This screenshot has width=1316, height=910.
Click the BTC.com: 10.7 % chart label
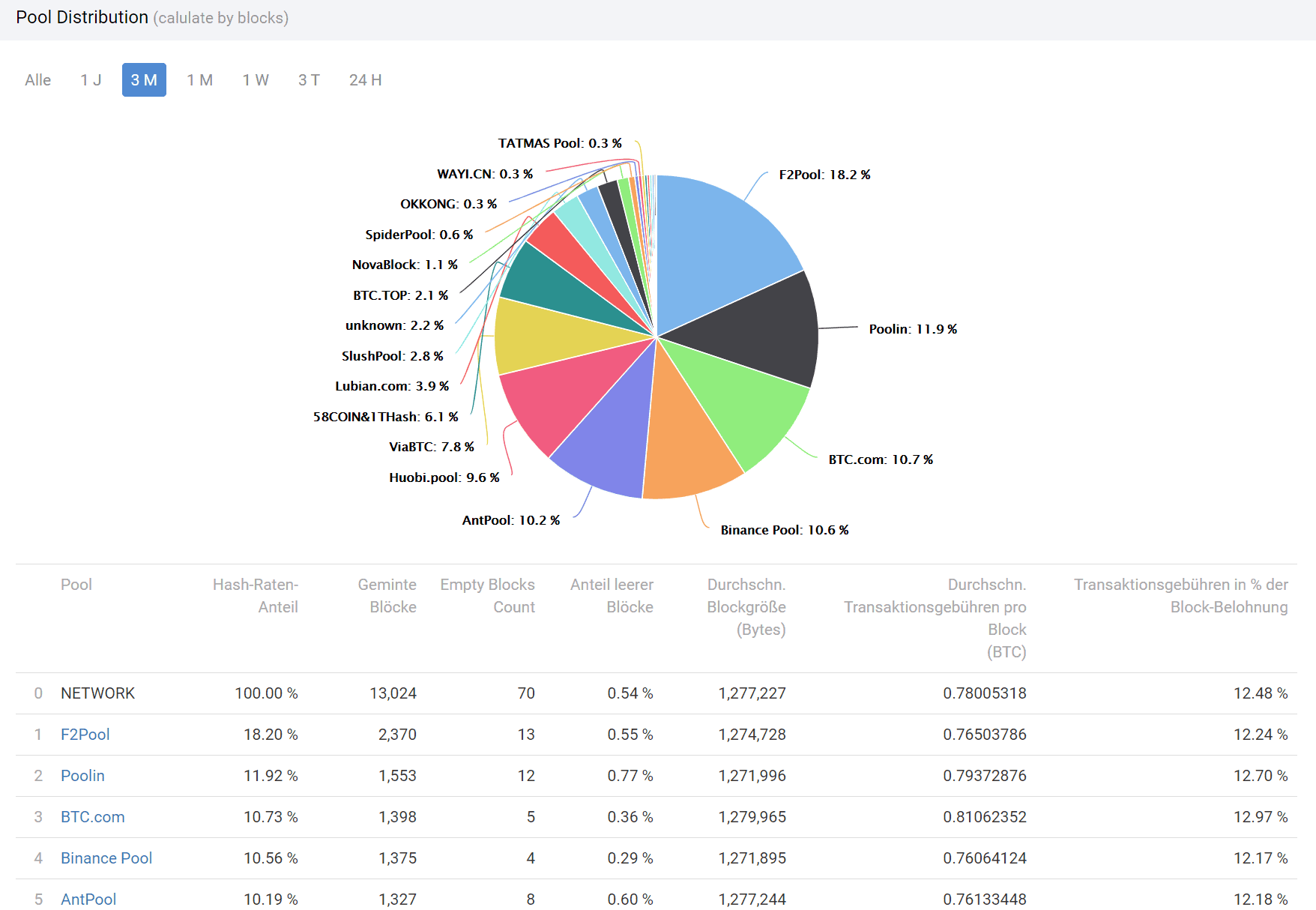(881, 459)
